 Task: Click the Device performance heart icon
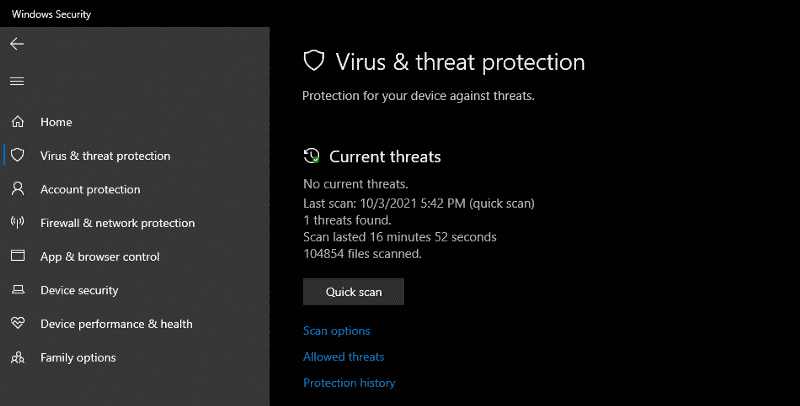point(18,323)
